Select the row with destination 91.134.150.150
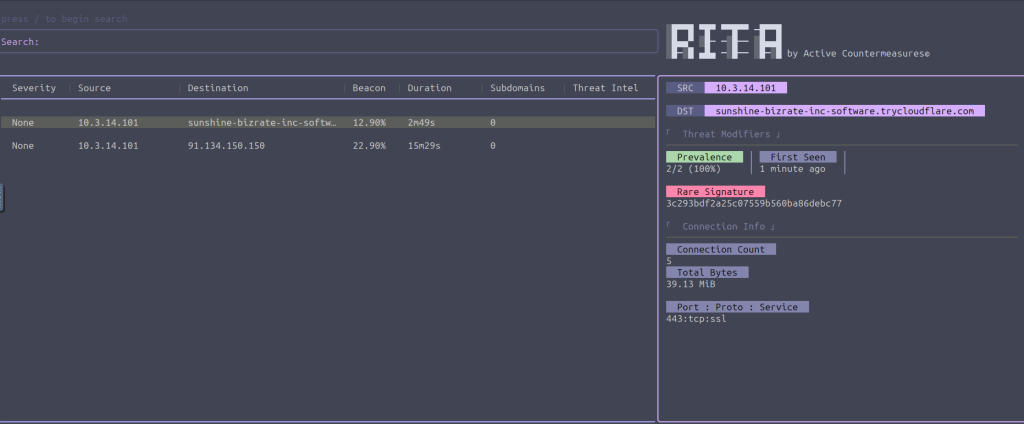 226,146
